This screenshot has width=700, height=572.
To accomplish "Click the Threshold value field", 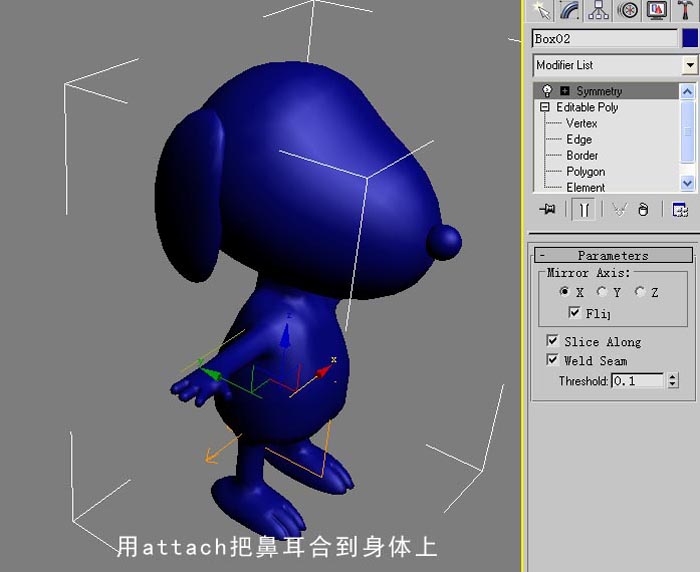I will click(638, 381).
